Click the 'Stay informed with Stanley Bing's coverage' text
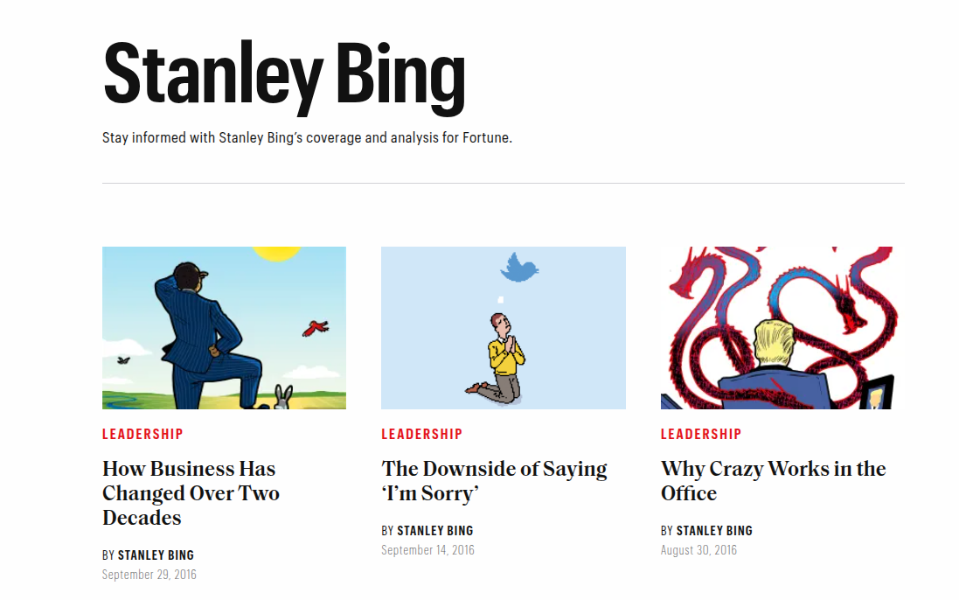Screen dimensions: 959x600 pyautogui.click(x=307, y=138)
